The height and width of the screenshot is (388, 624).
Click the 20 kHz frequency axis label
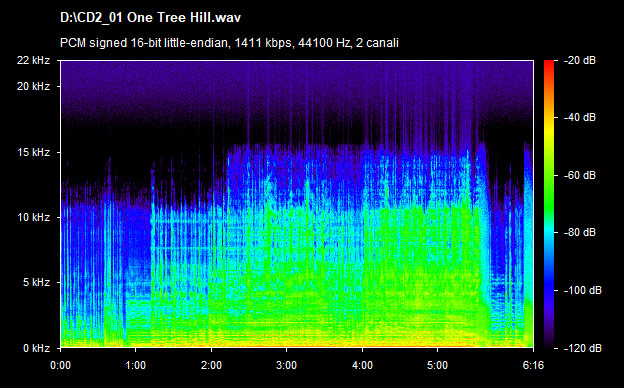coord(33,86)
